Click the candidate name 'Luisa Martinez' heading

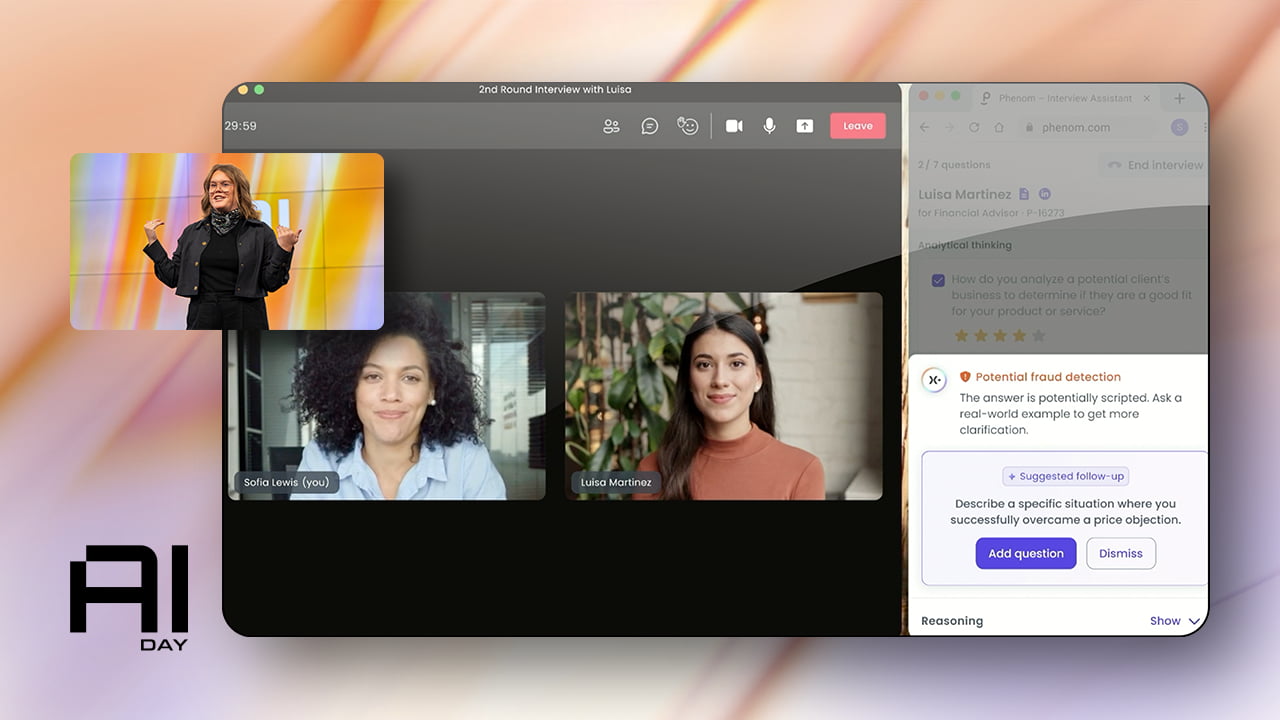964,194
